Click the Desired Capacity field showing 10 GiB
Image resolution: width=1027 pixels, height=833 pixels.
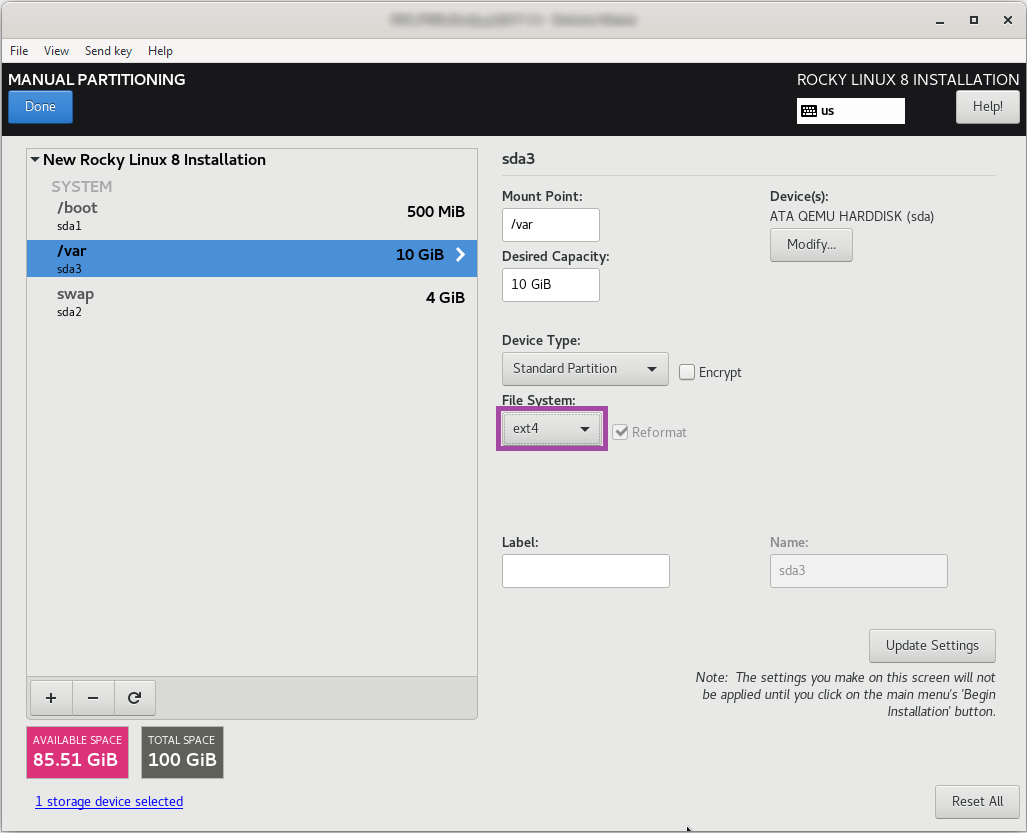551,285
